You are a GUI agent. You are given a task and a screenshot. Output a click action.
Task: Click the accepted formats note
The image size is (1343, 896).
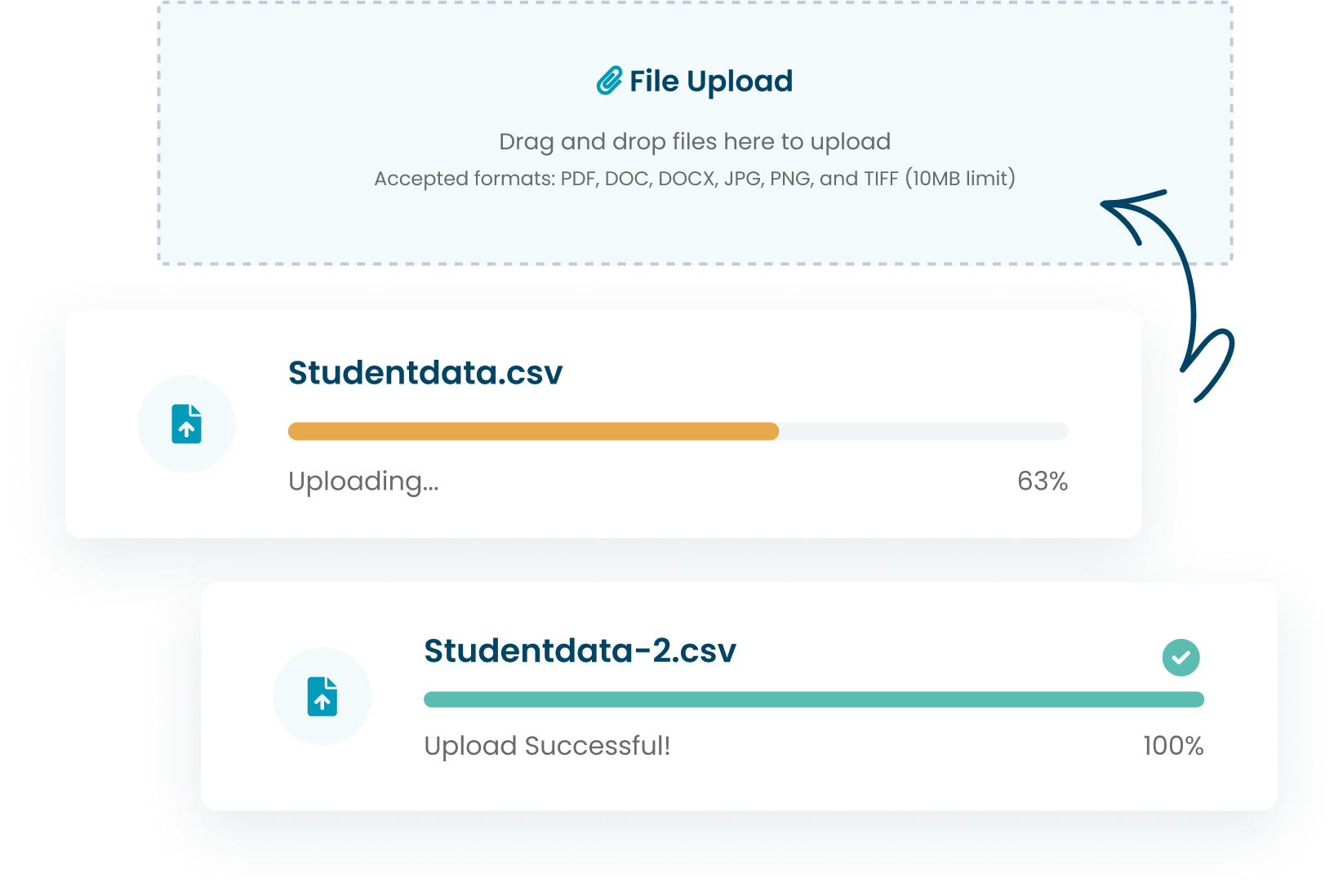point(694,179)
